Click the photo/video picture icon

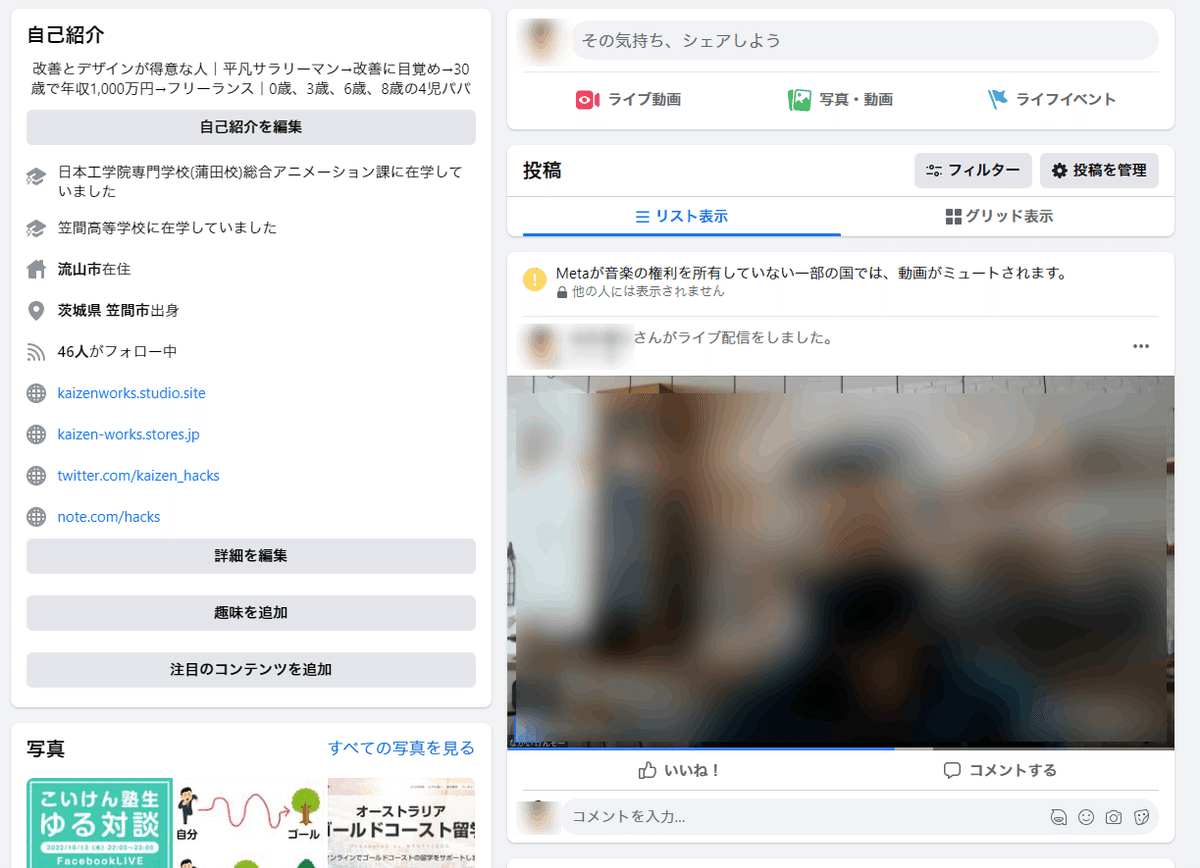[x=799, y=100]
